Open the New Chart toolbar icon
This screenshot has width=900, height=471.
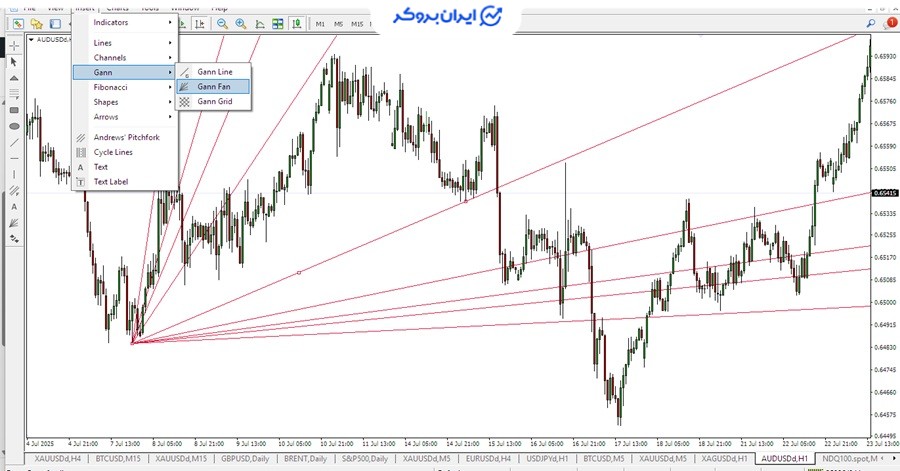(18, 24)
